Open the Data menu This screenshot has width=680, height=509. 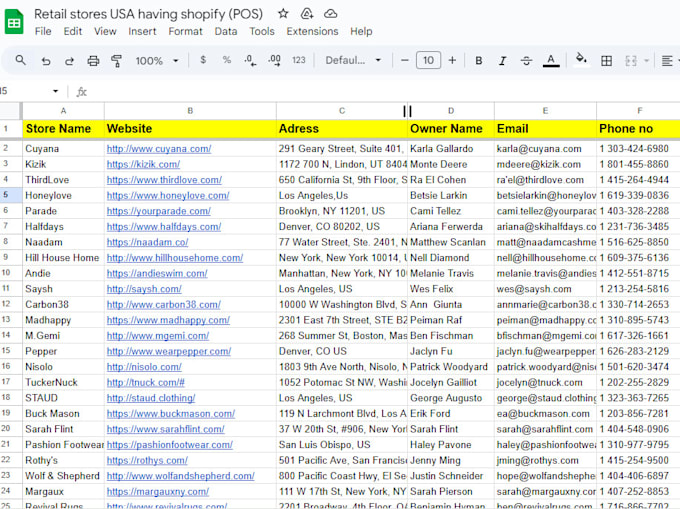[x=226, y=31]
